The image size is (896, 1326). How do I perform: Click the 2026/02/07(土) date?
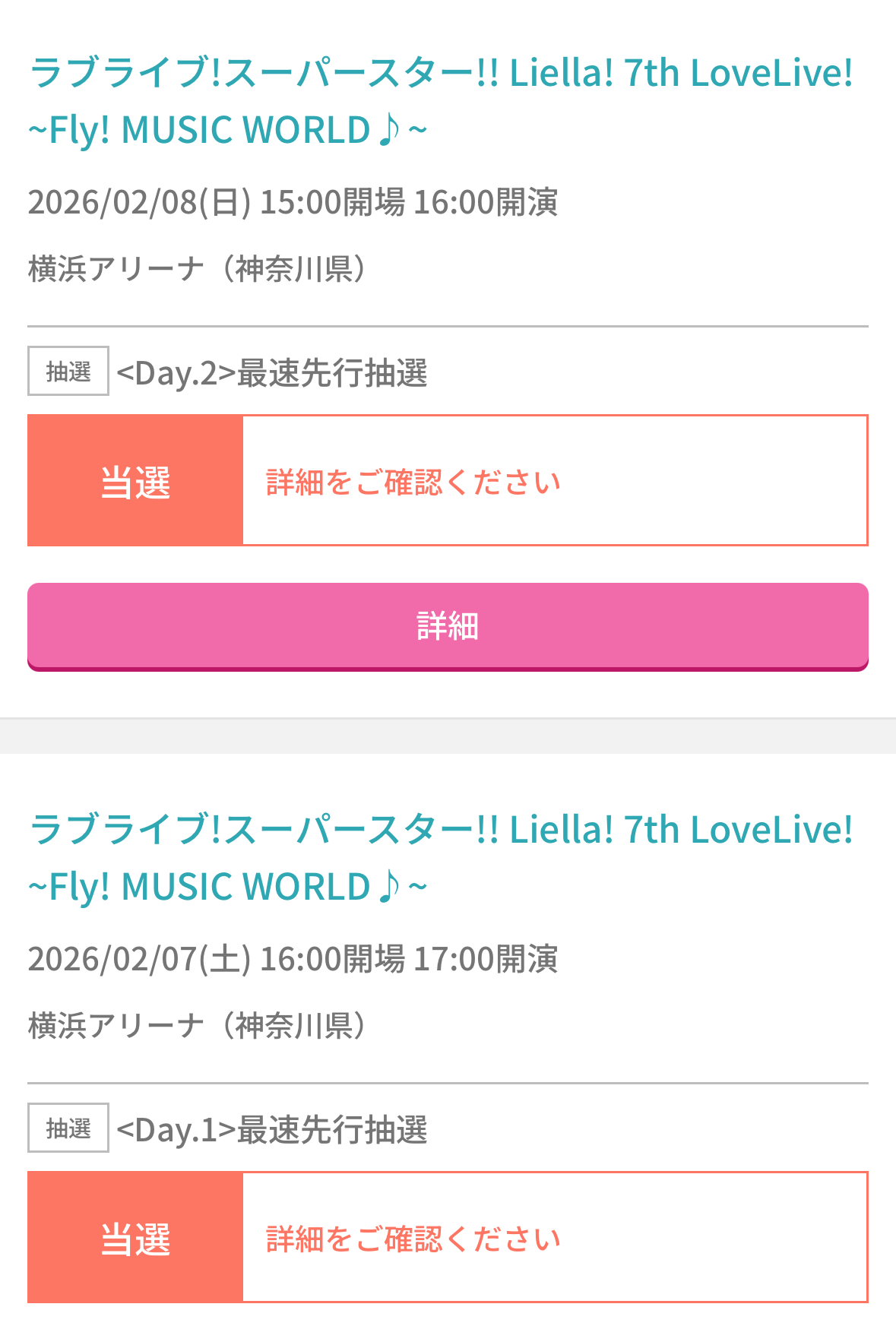coord(139,960)
